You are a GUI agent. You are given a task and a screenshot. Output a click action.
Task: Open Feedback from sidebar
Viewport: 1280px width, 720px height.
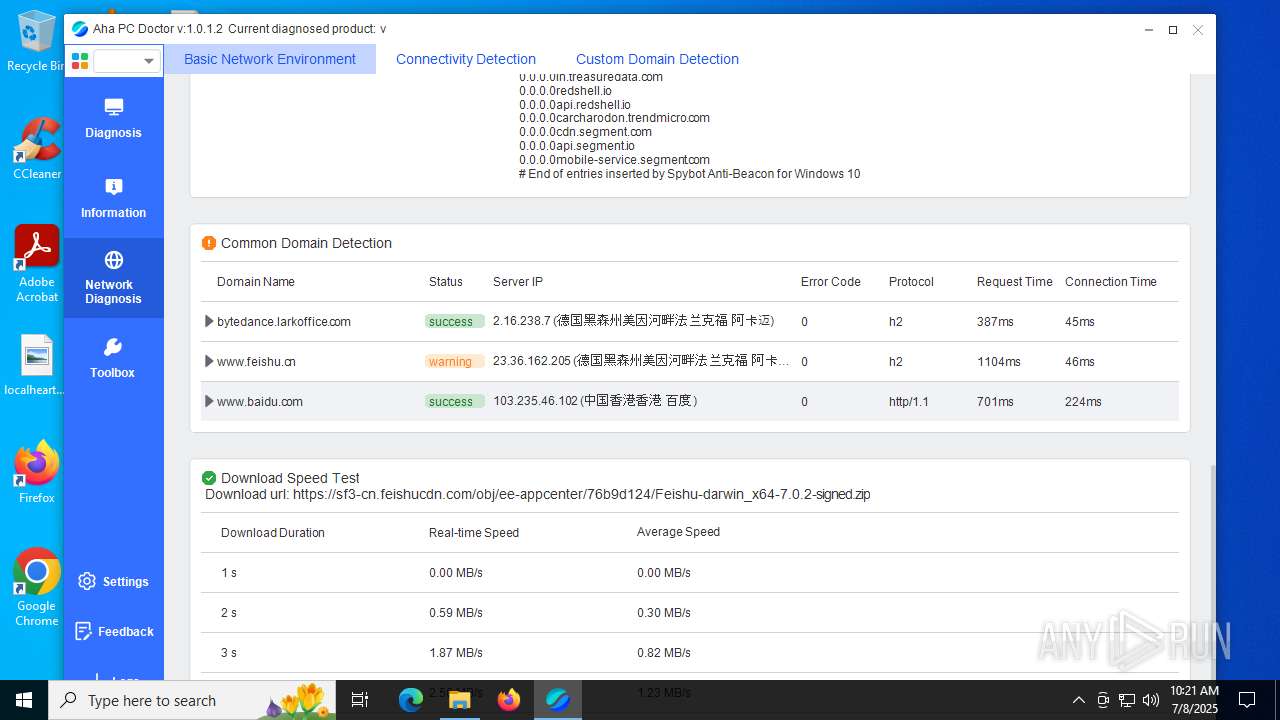(x=113, y=631)
